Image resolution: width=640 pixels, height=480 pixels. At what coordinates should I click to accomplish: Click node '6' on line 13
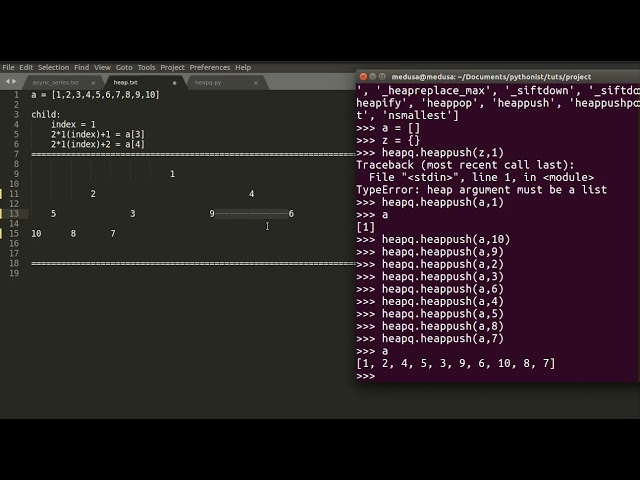pos(291,213)
